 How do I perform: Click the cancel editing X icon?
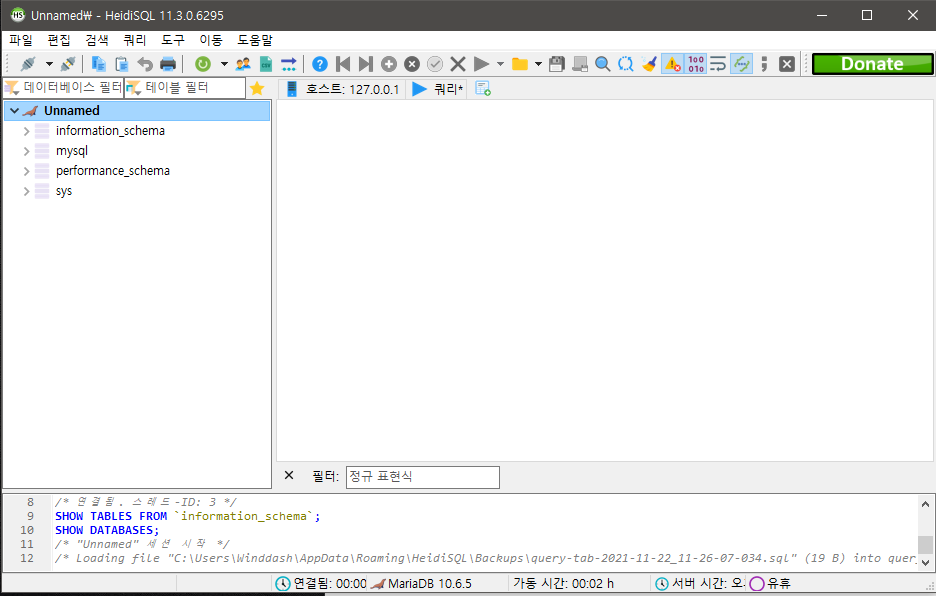click(x=458, y=64)
